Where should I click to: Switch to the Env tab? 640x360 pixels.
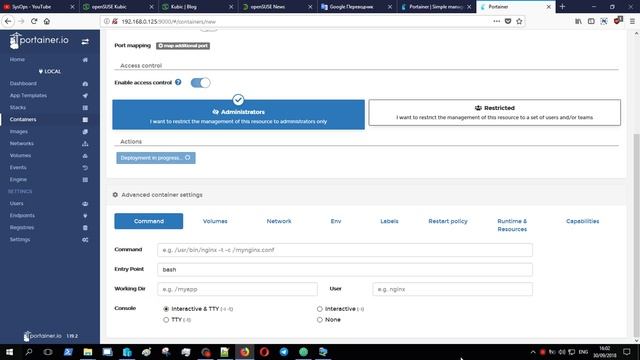(336, 221)
